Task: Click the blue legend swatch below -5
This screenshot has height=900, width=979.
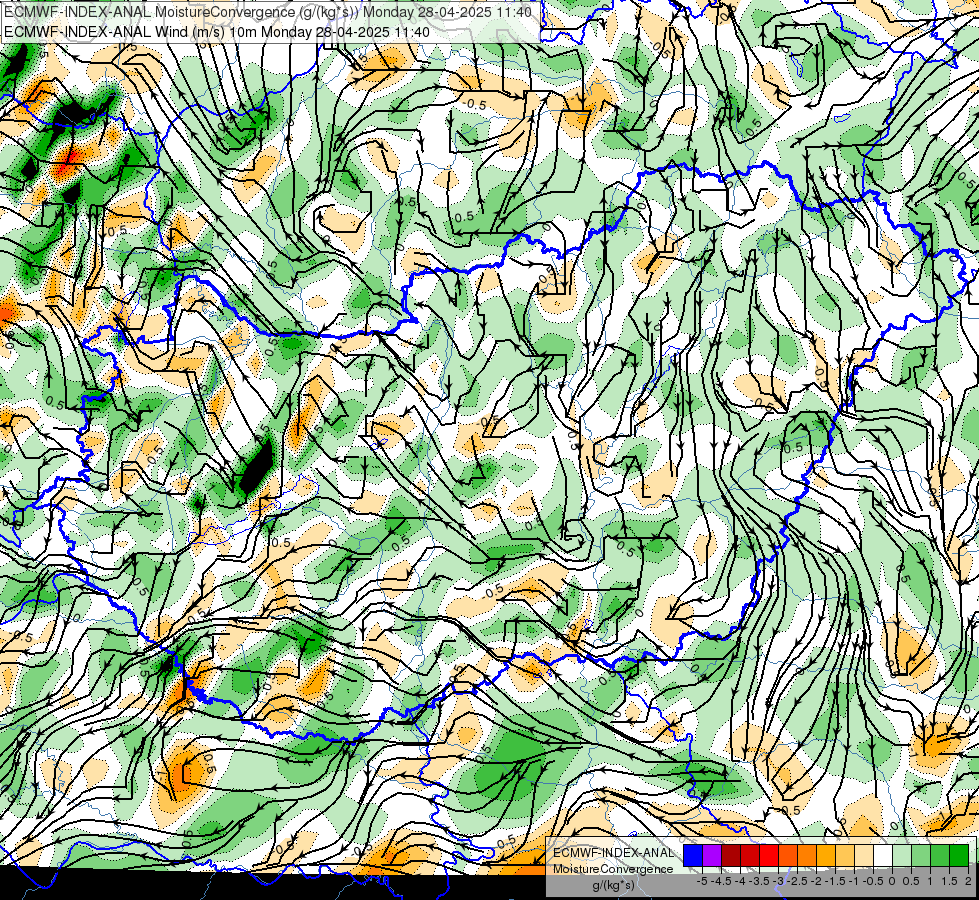Action: [693, 855]
